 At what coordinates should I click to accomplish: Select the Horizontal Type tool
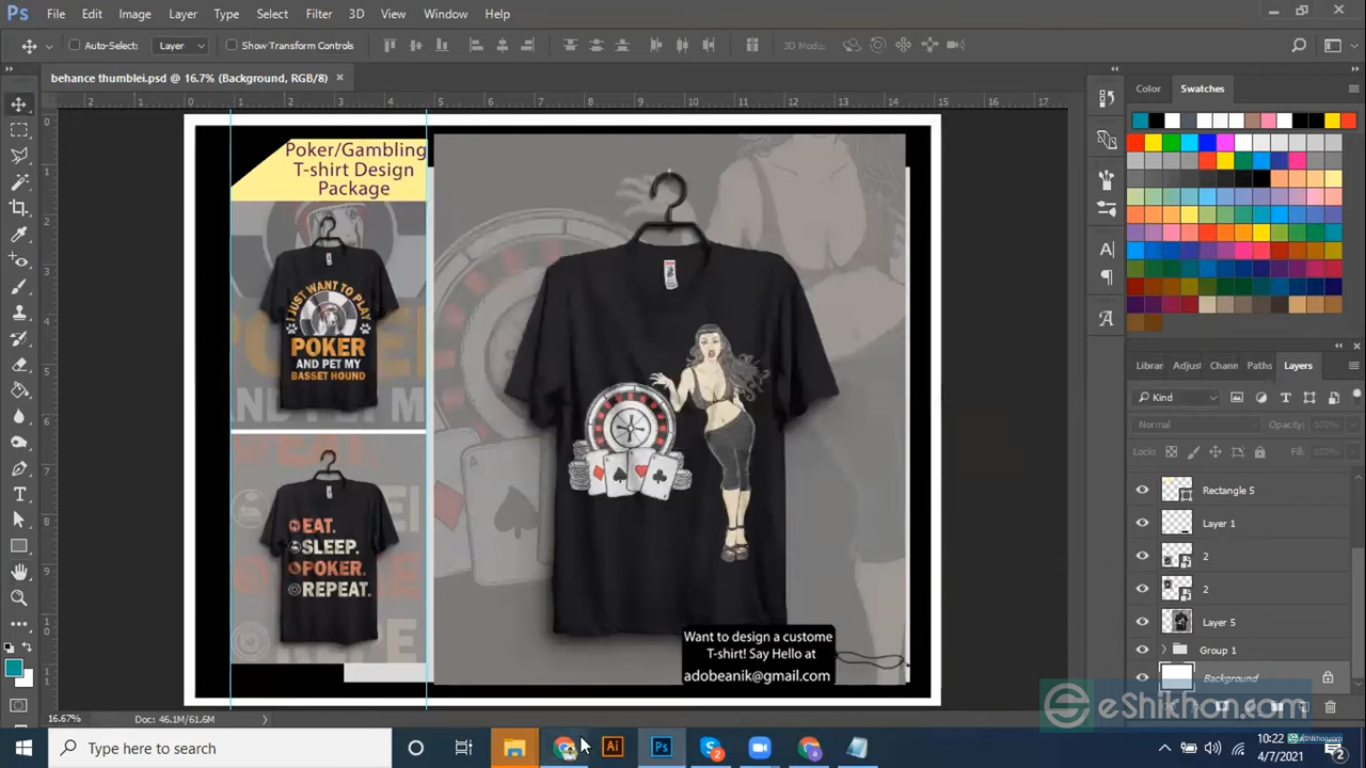(19, 494)
